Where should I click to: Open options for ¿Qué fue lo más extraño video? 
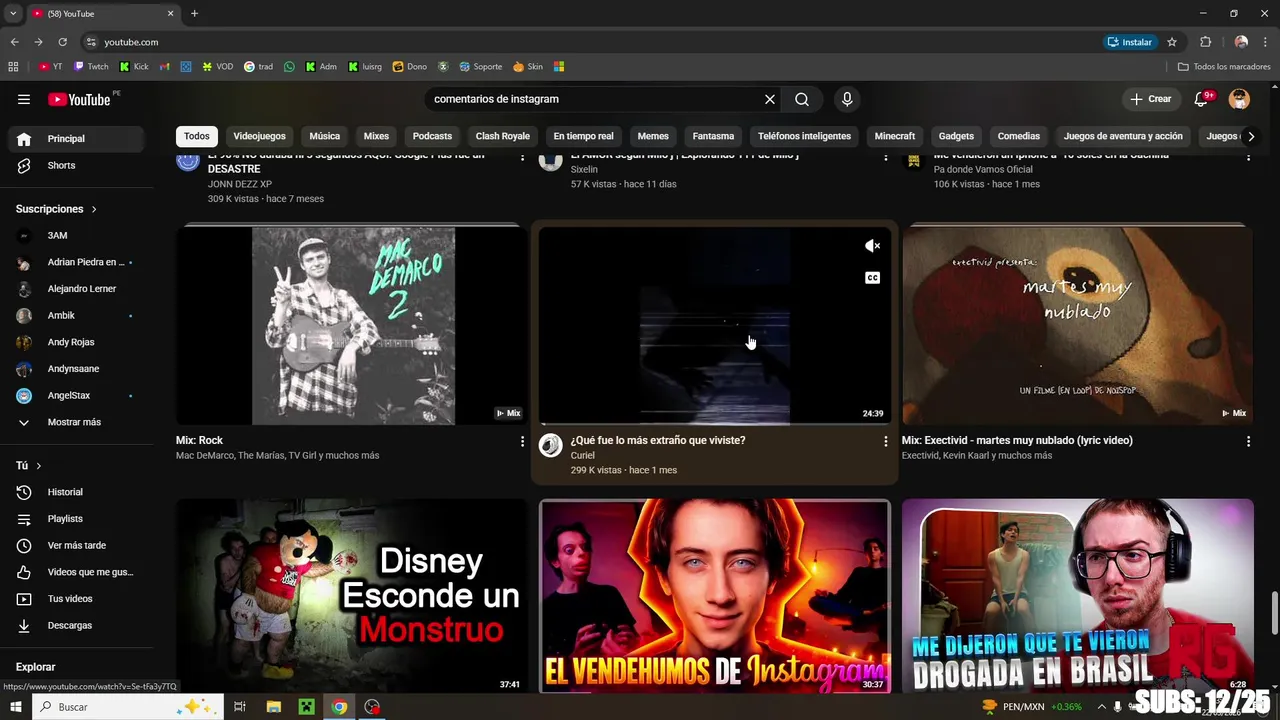point(885,441)
